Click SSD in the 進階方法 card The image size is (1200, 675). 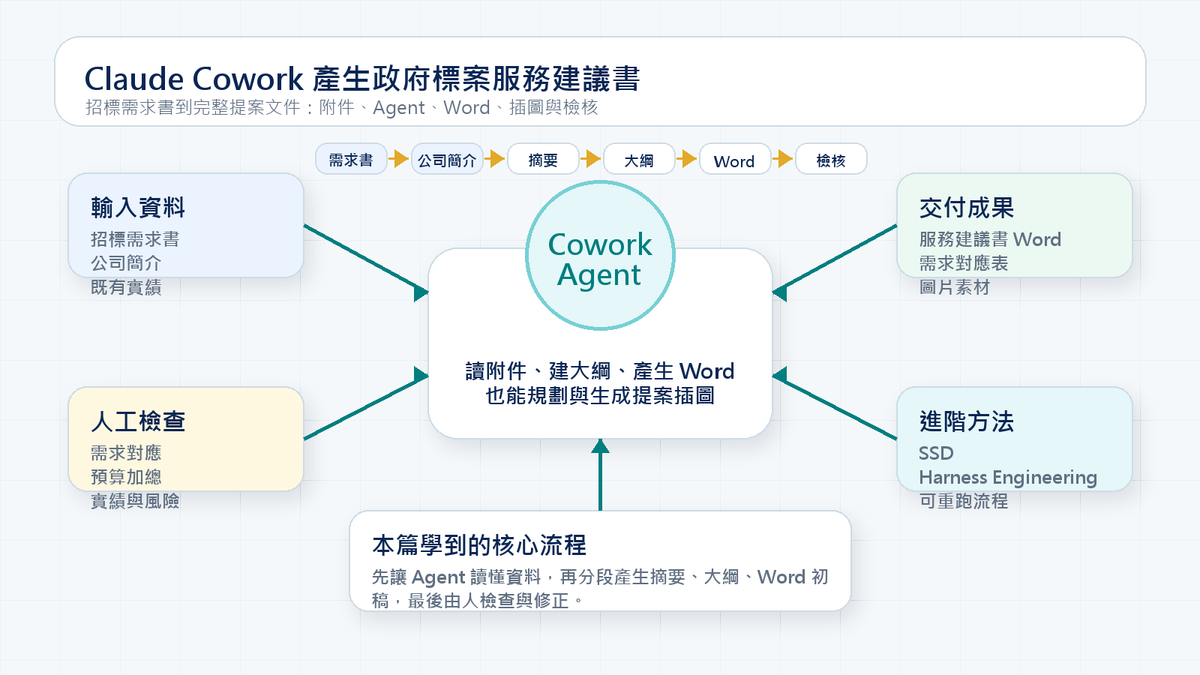click(x=936, y=454)
